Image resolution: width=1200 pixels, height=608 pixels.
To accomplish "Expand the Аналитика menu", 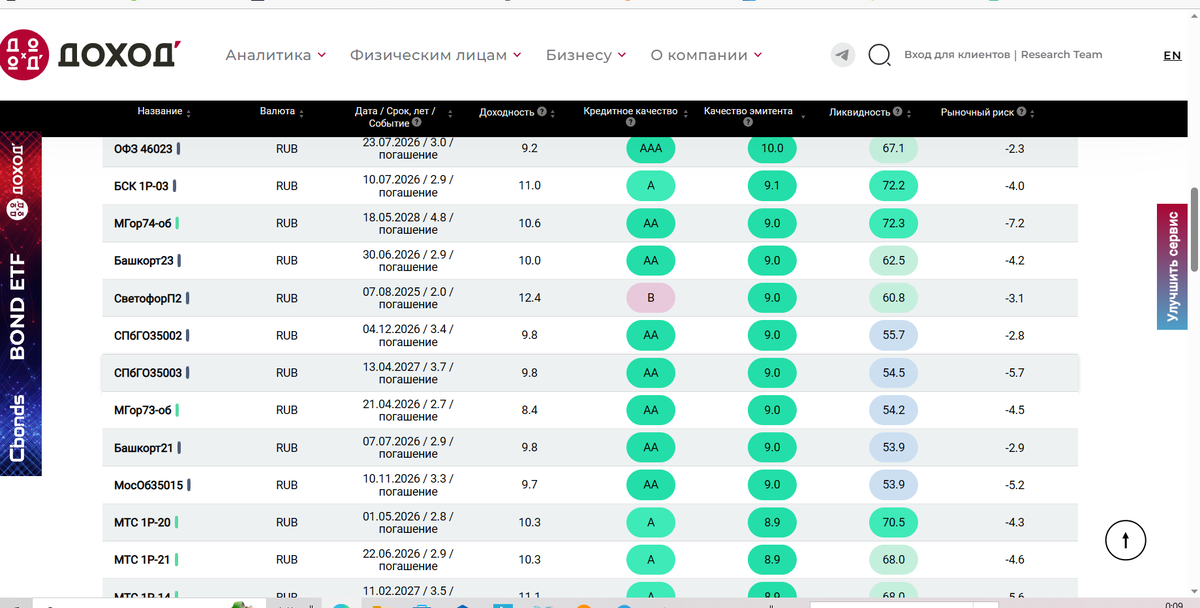I will 275,55.
